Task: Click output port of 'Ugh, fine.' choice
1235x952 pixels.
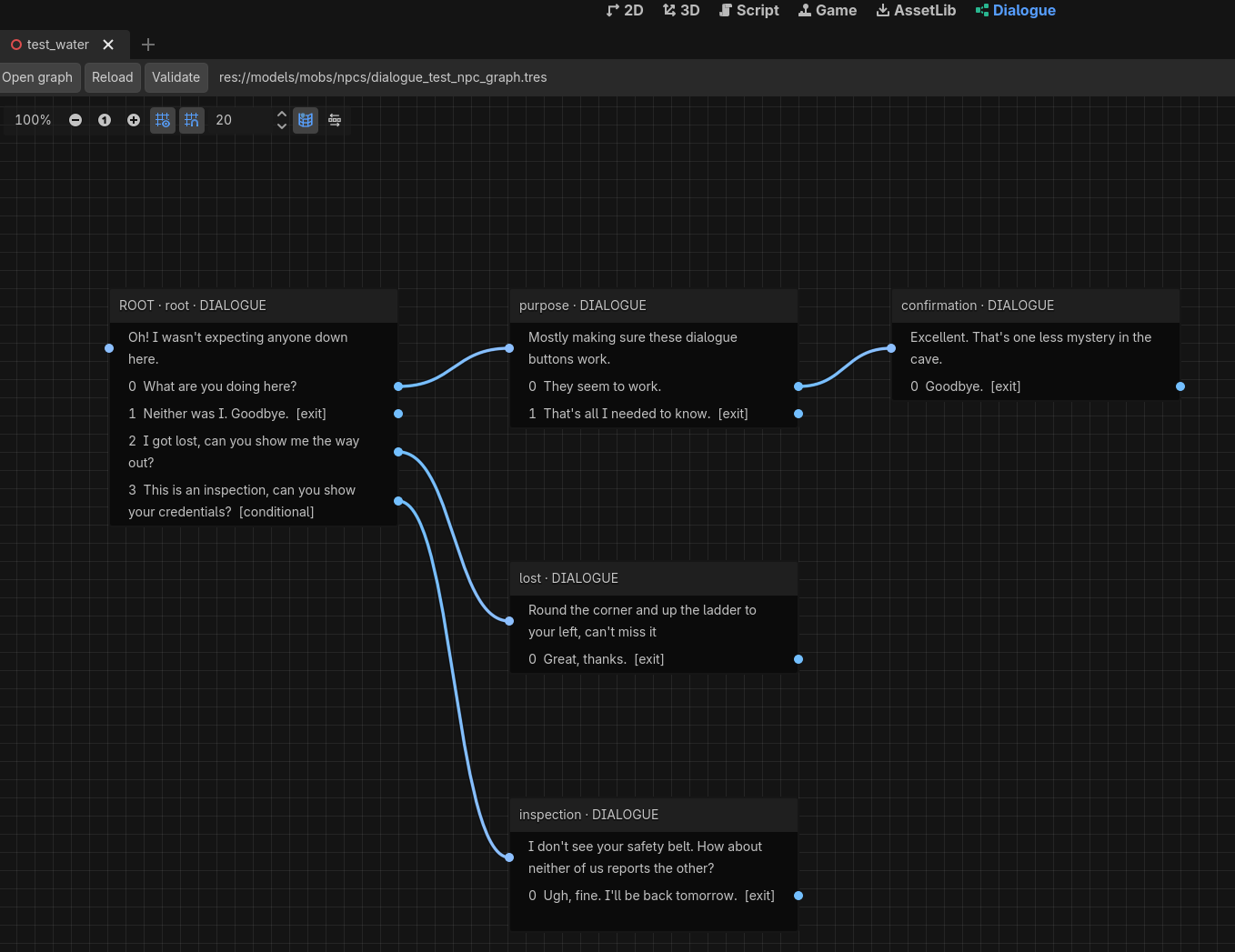Action: coord(798,896)
